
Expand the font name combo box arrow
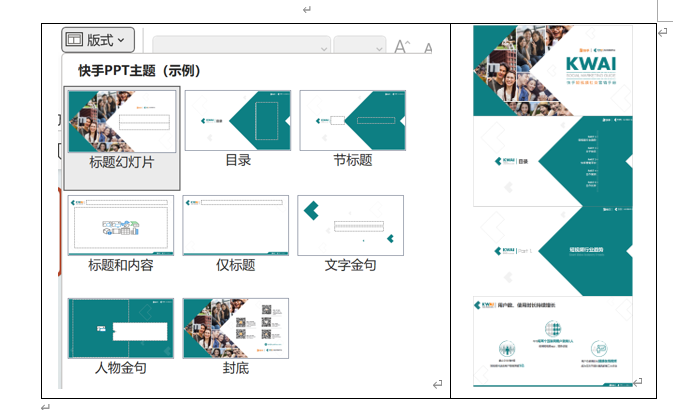tap(324, 49)
